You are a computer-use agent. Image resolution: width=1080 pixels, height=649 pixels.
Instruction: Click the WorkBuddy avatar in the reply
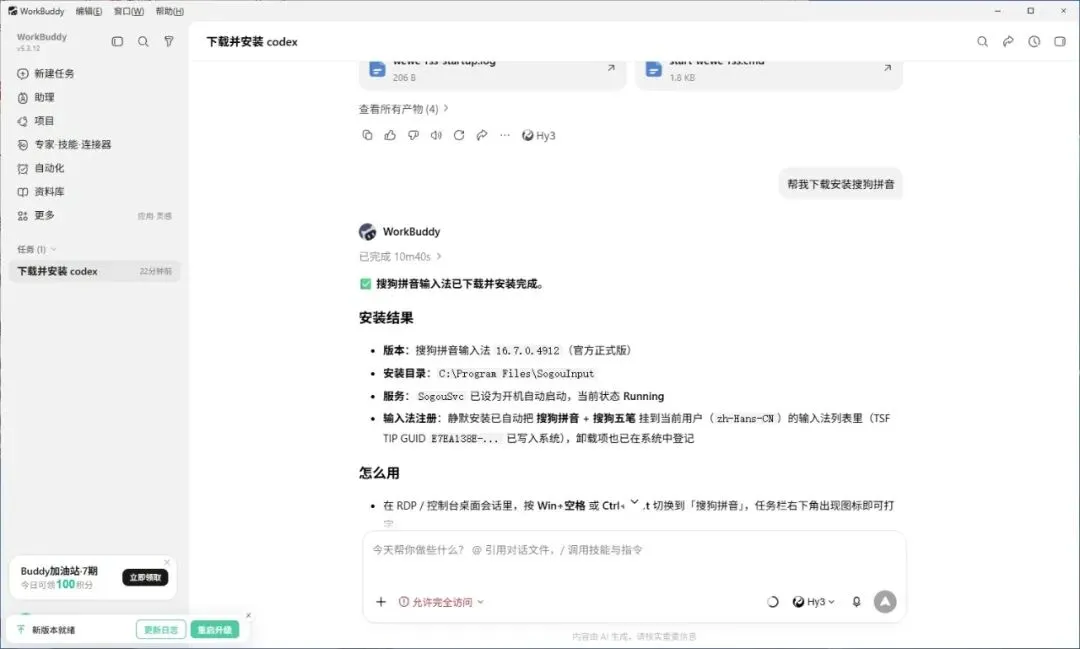tap(368, 231)
